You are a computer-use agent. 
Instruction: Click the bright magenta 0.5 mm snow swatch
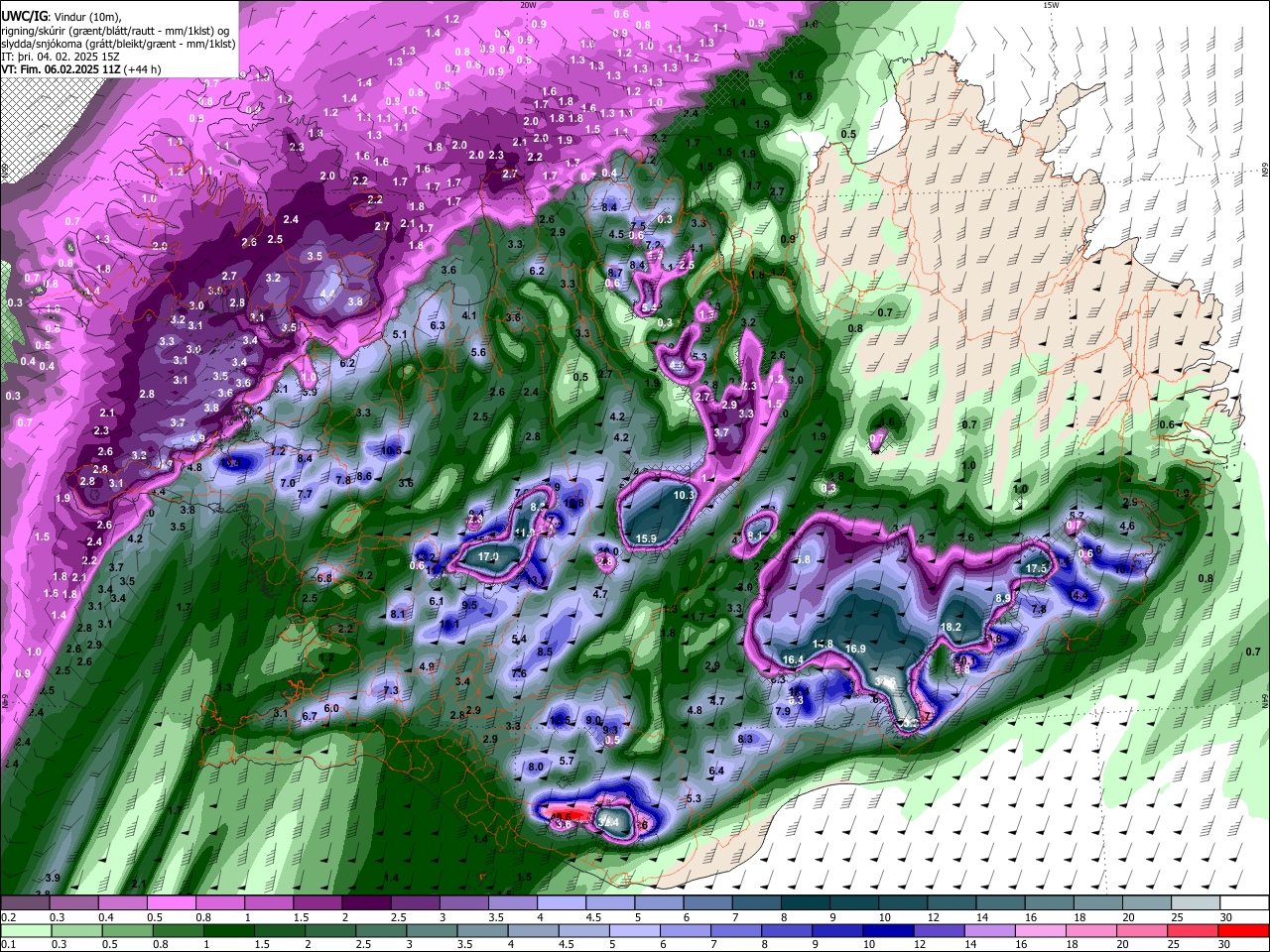pyautogui.click(x=172, y=903)
